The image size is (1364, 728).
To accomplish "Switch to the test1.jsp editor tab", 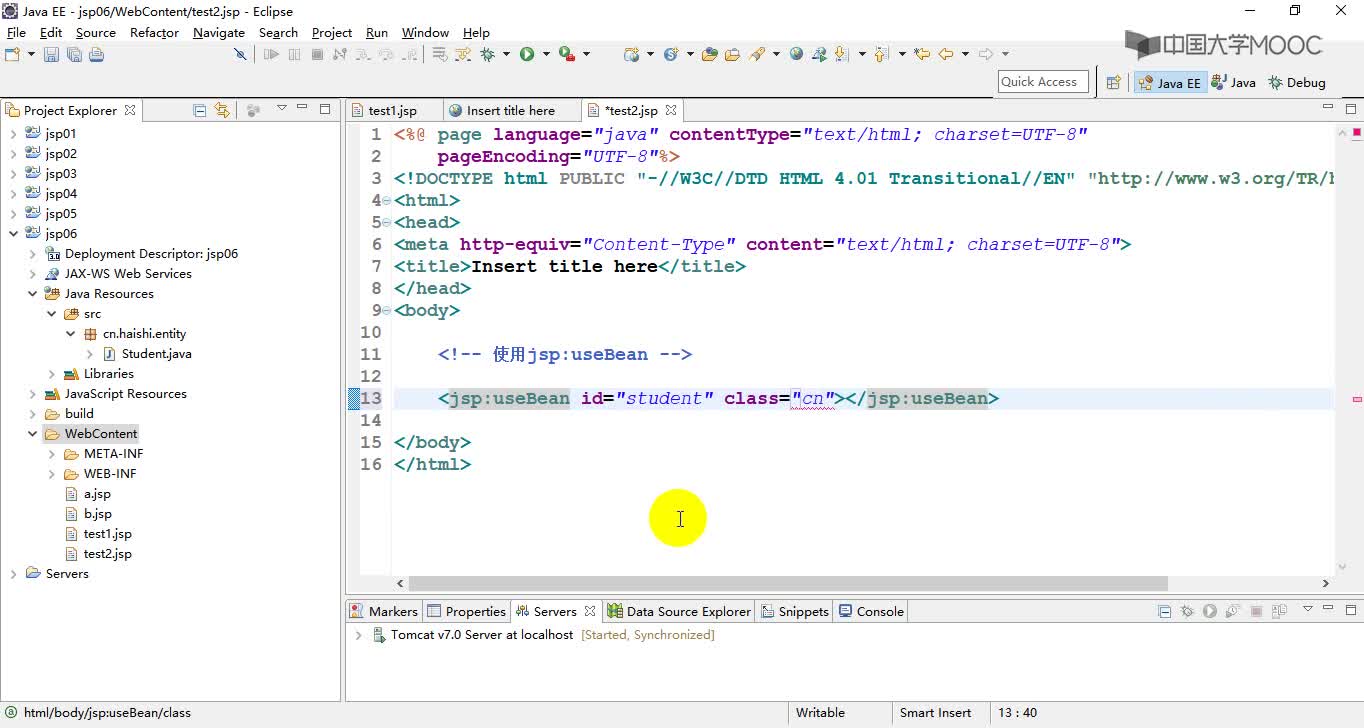I will 392,111.
